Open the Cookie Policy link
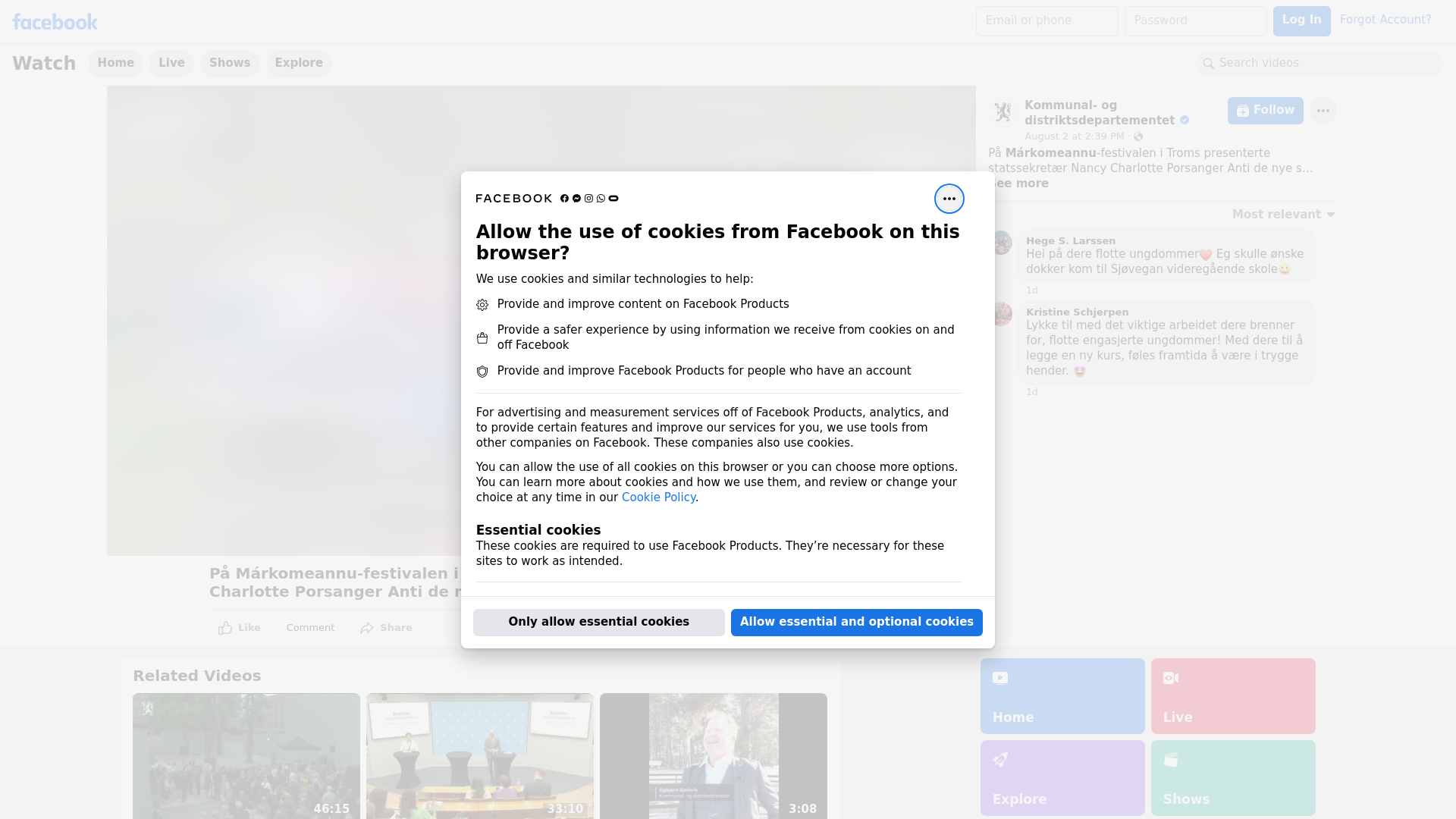This screenshot has height=819, width=1456. tap(658, 497)
